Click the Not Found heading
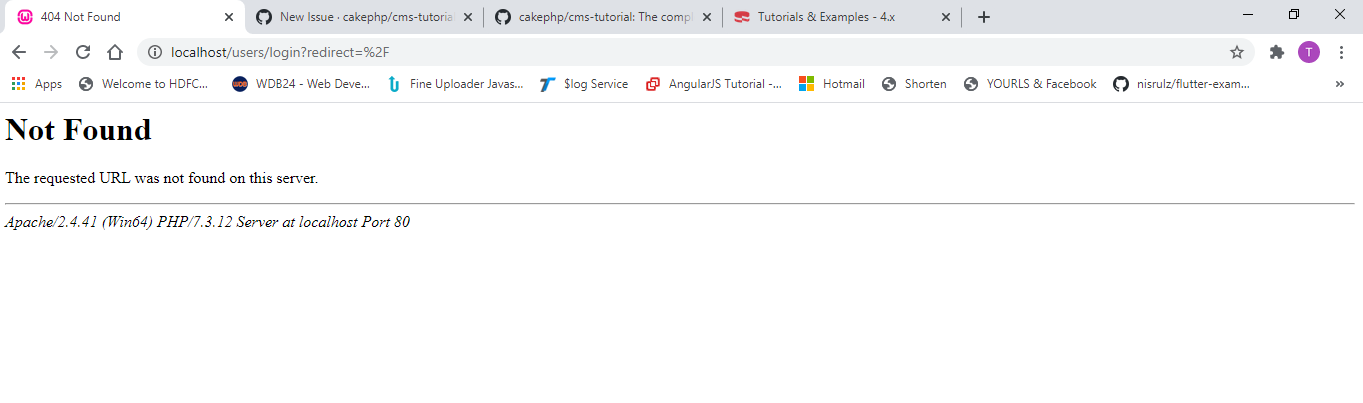Viewport: 1363px width, 403px height. [78, 130]
